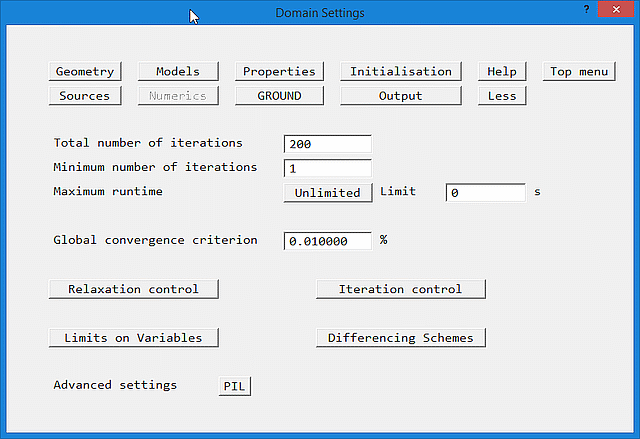Viewport: 640px width, 439px height.
Task: Open the Sources panel
Action: pyautogui.click(x=85, y=96)
